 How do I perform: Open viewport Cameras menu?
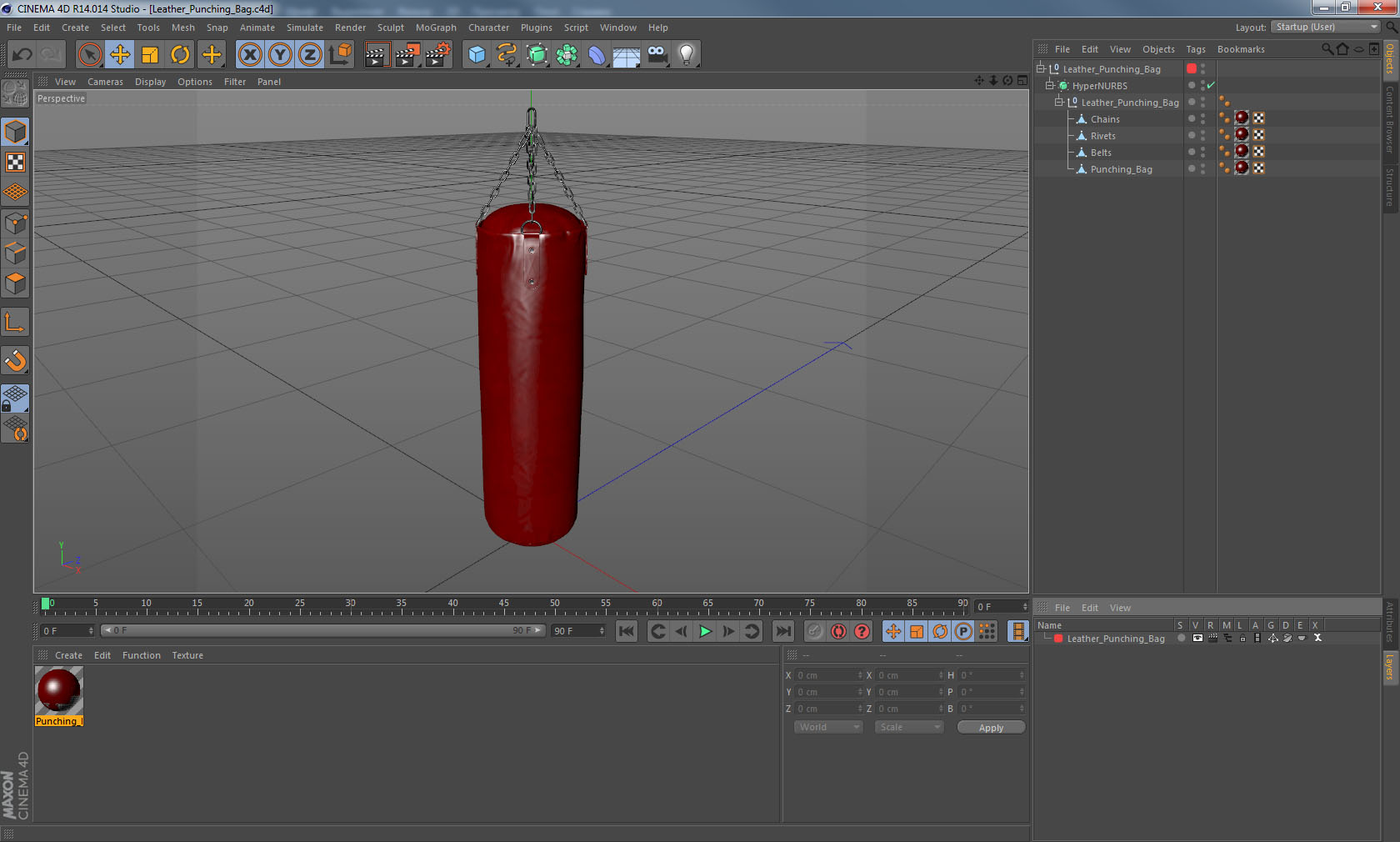click(x=105, y=82)
